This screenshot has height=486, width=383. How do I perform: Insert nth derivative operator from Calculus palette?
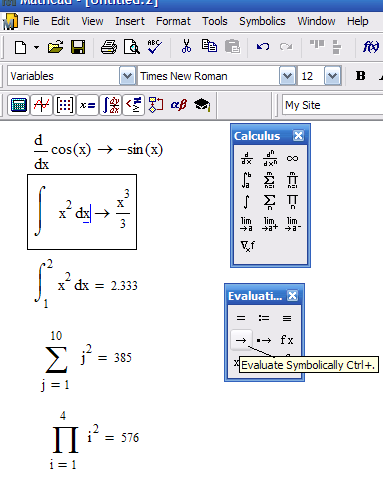click(270, 159)
